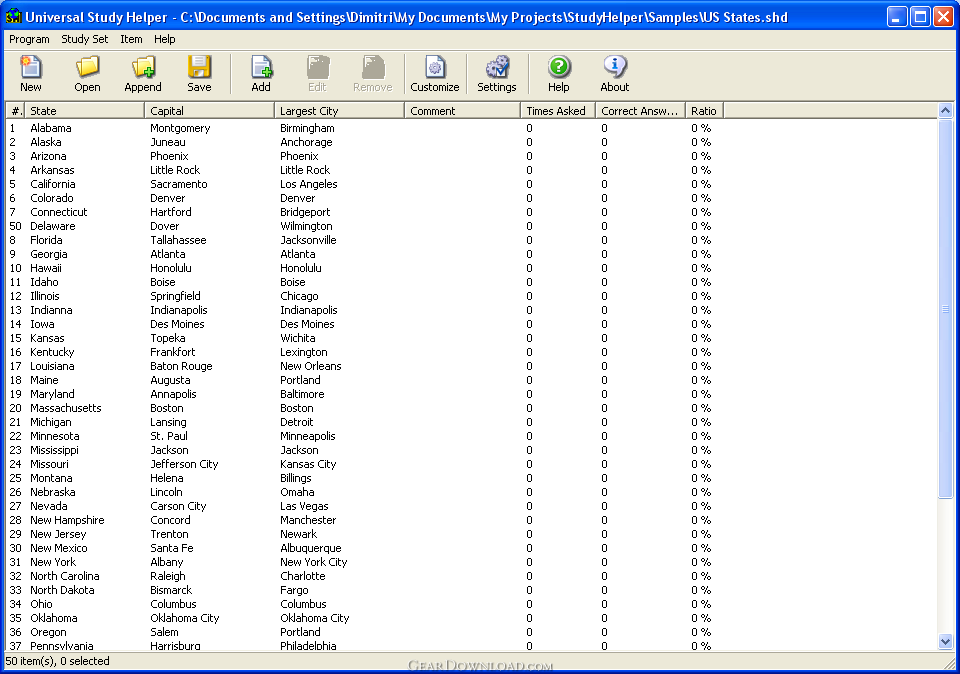The width and height of the screenshot is (960, 674).
Task: Create a new study set with New icon
Action: pos(31,73)
